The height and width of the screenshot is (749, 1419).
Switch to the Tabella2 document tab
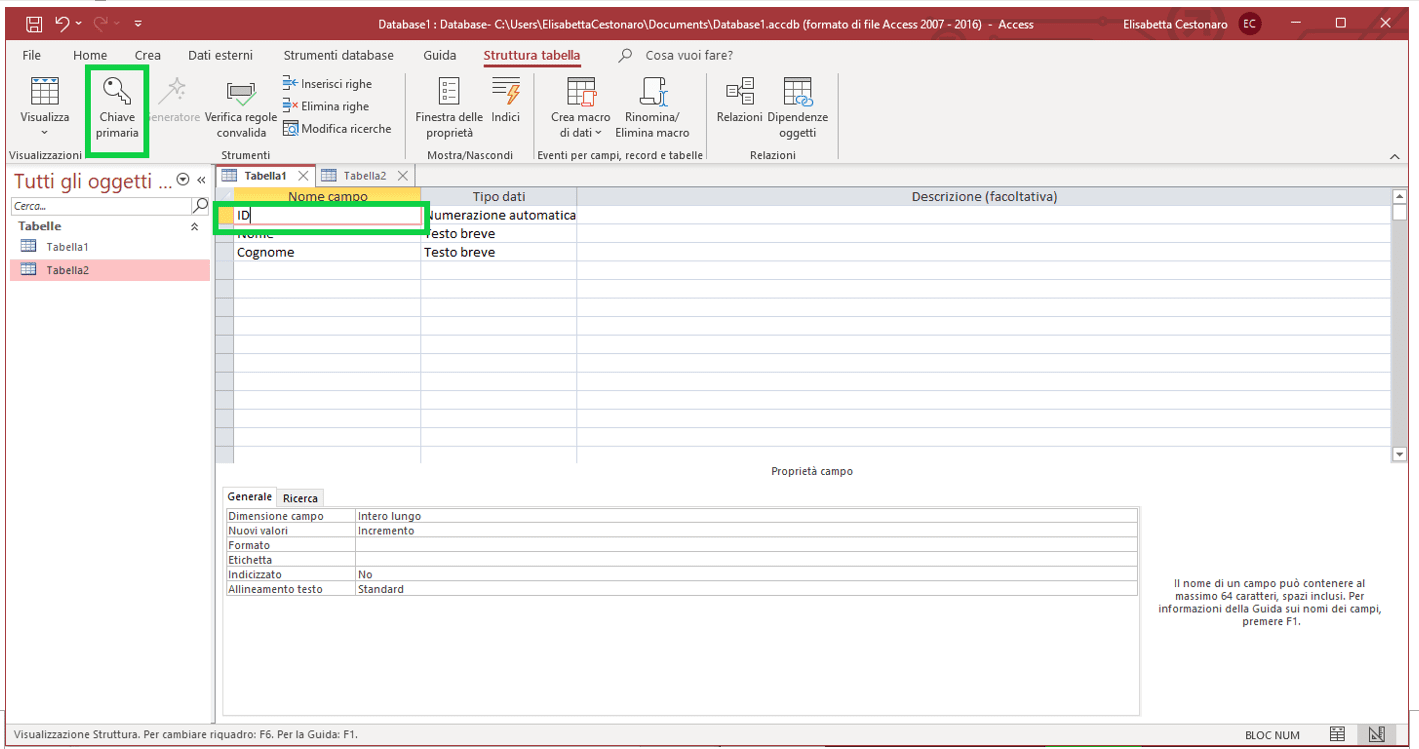point(365,175)
